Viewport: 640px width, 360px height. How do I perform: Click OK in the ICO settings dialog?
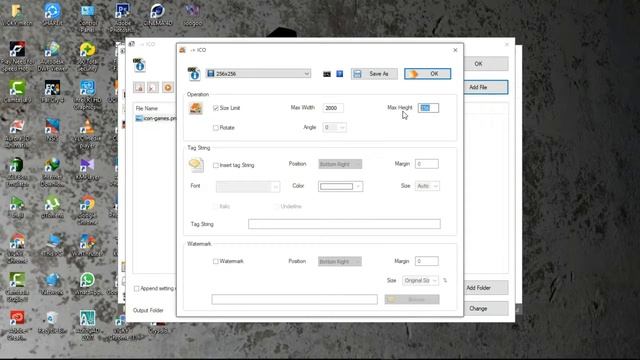point(428,74)
